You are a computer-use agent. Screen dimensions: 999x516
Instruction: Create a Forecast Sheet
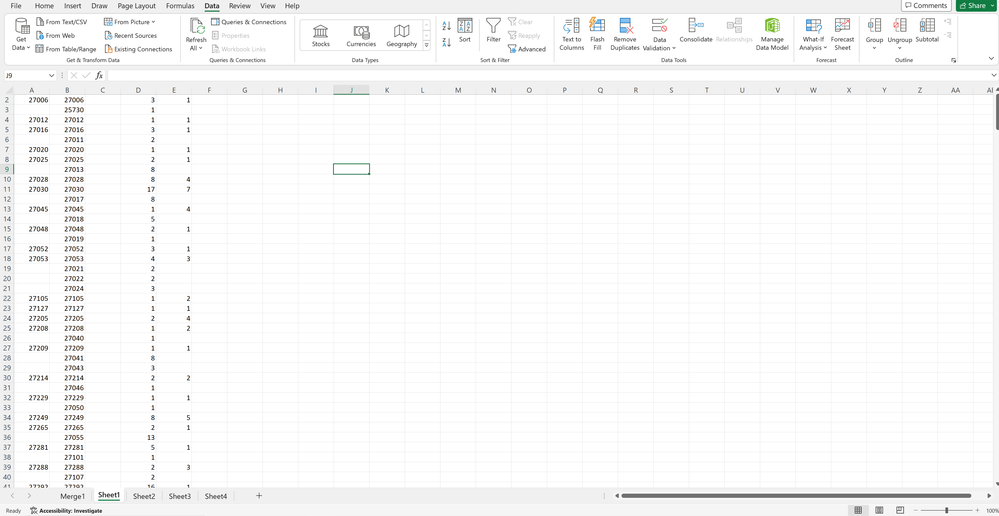(842, 34)
